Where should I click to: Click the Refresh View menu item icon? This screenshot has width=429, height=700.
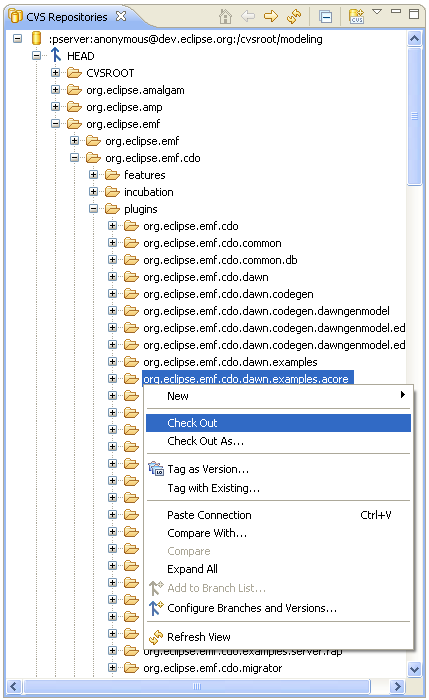tap(156, 637)
